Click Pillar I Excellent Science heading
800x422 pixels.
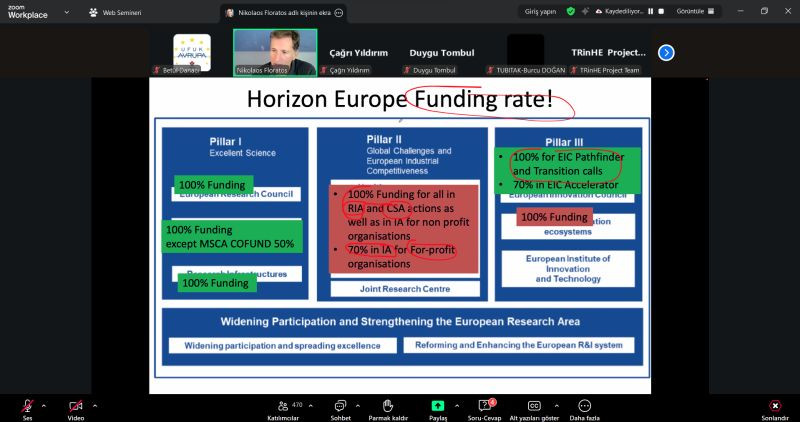242,147
